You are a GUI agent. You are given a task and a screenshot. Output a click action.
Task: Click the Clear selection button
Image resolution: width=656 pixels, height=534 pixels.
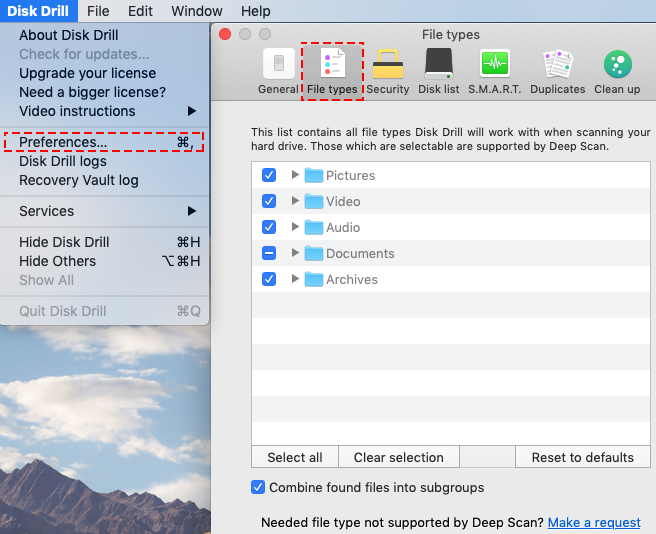pos(399,457)
